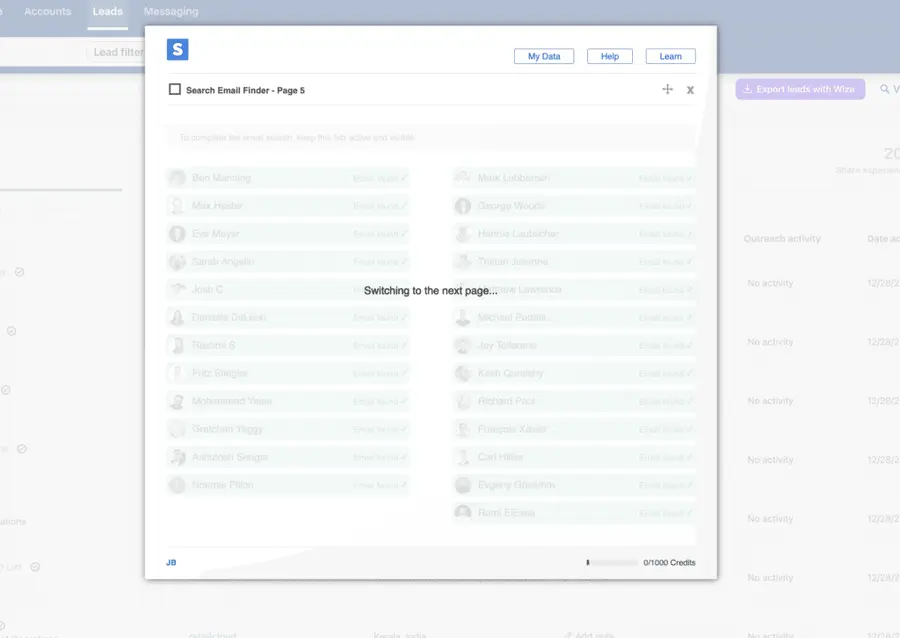Click Ben Manning's avatar

pos(177,178)
